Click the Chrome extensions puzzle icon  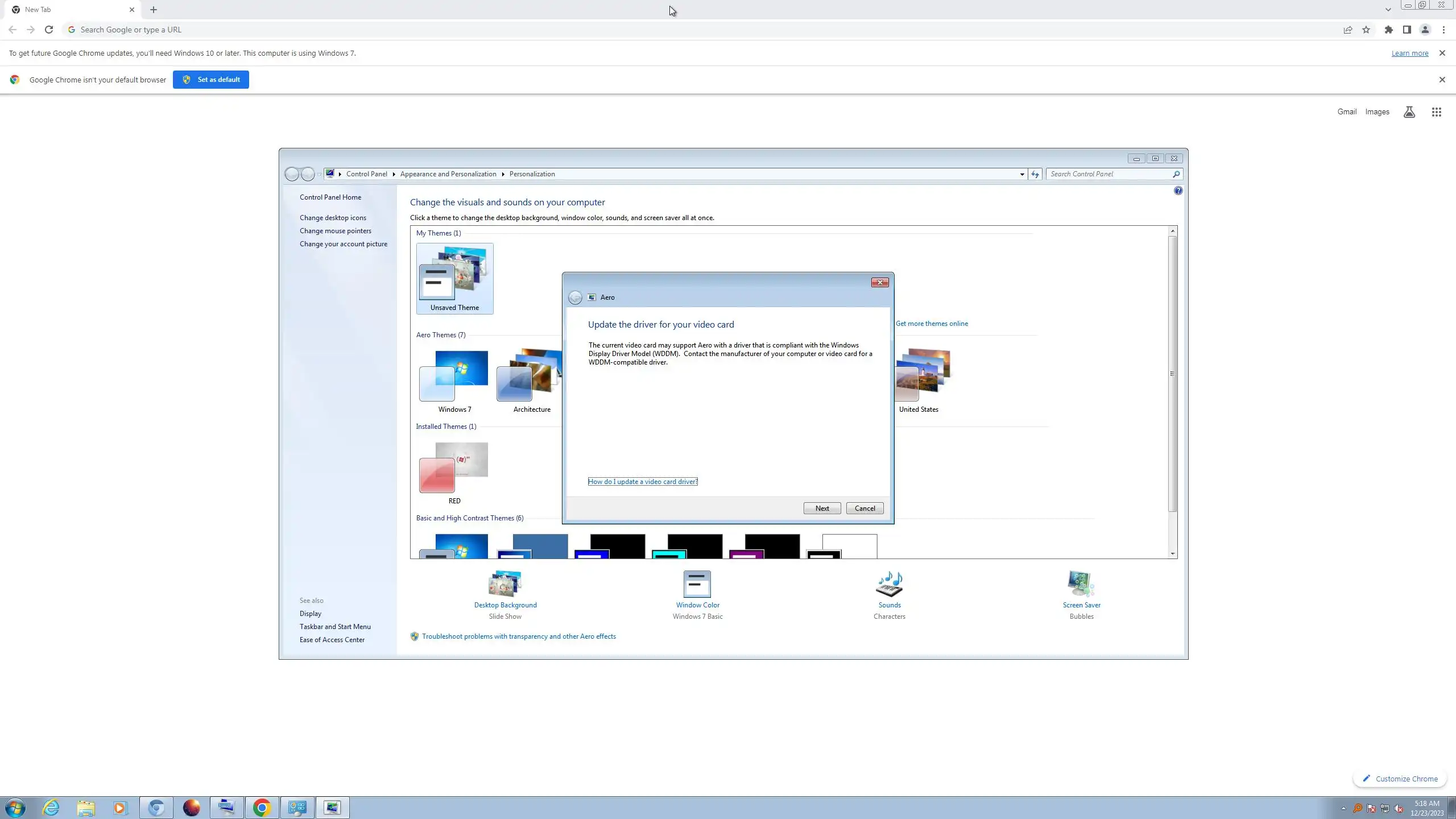pos(1388,30)
